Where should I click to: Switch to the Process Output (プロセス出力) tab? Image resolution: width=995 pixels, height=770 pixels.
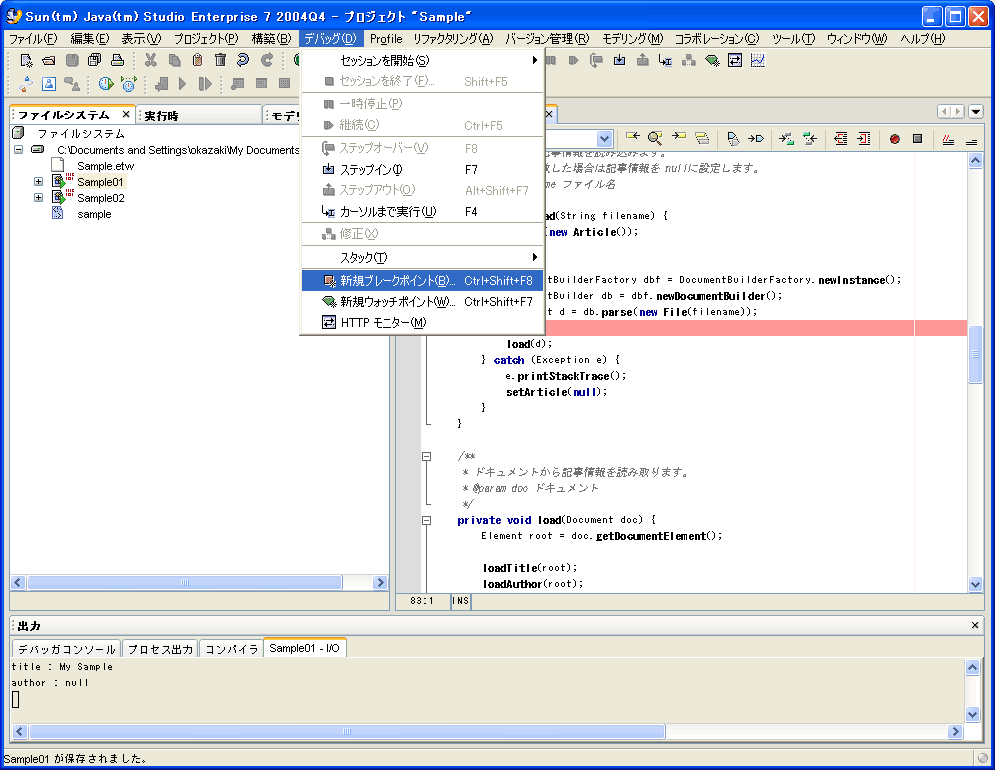160,649
